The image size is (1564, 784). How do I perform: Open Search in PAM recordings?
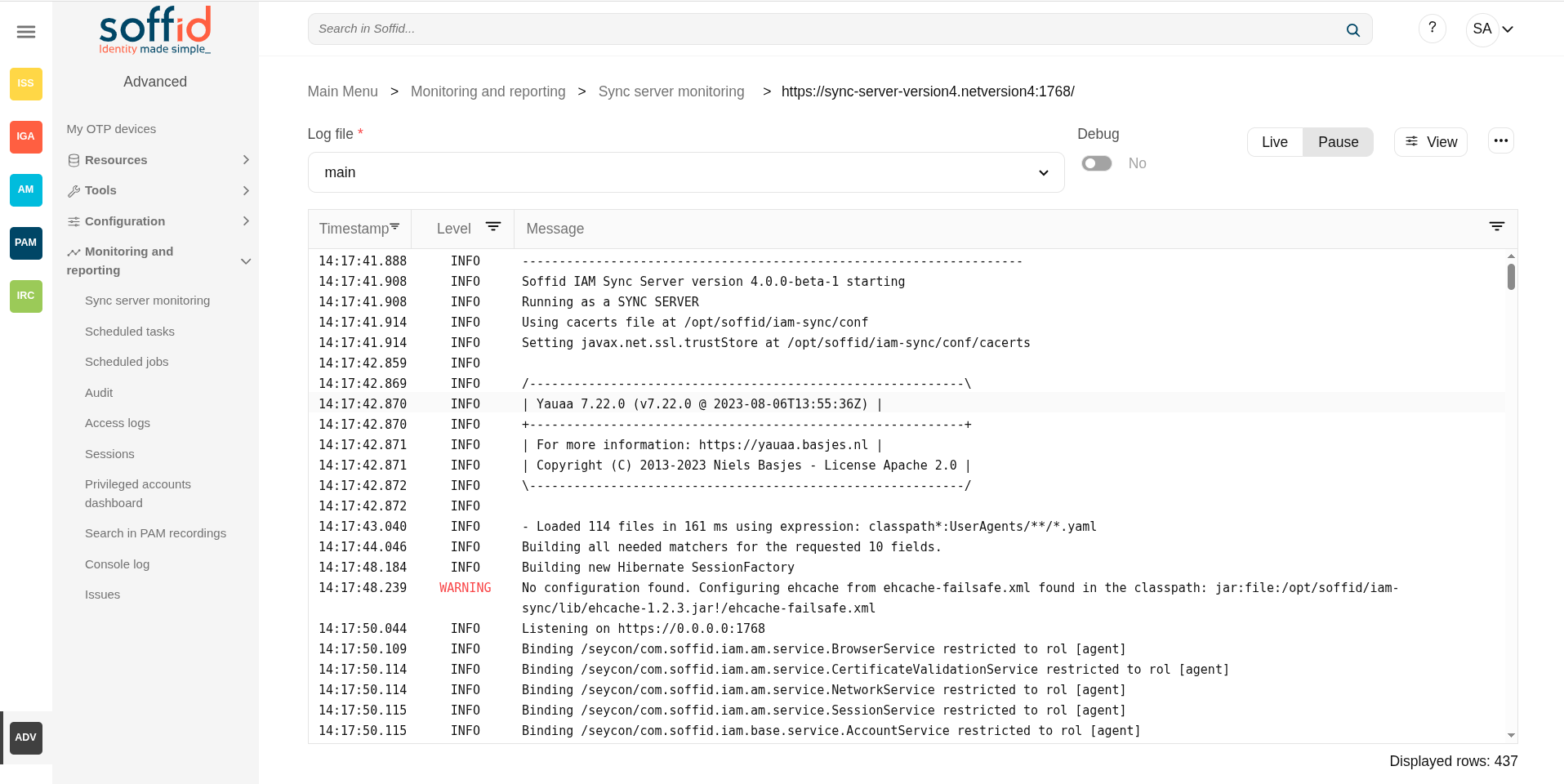click(155, 533)
